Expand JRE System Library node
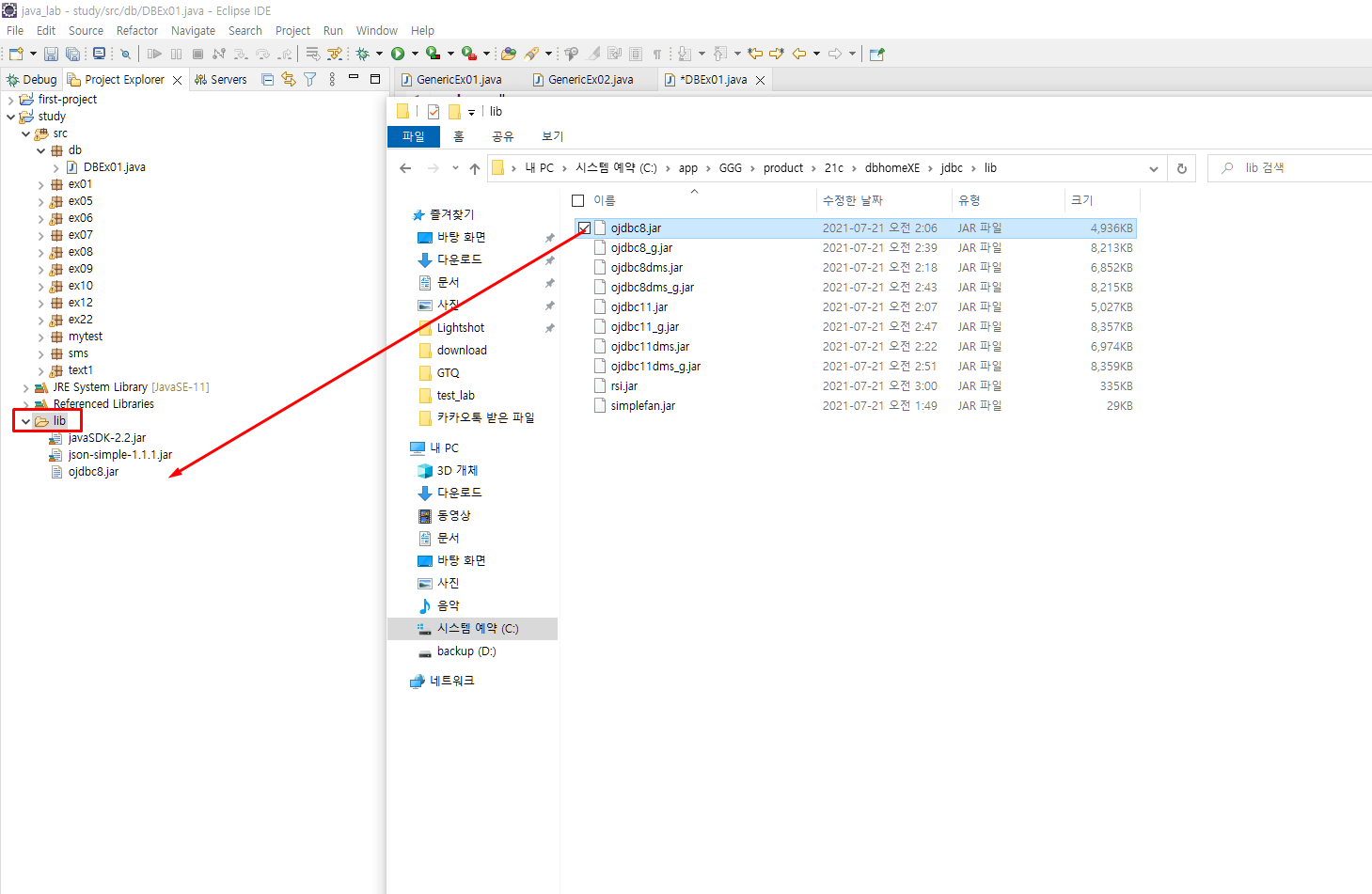This screenshot has height=894, width=1372. (x=26, y=387)
